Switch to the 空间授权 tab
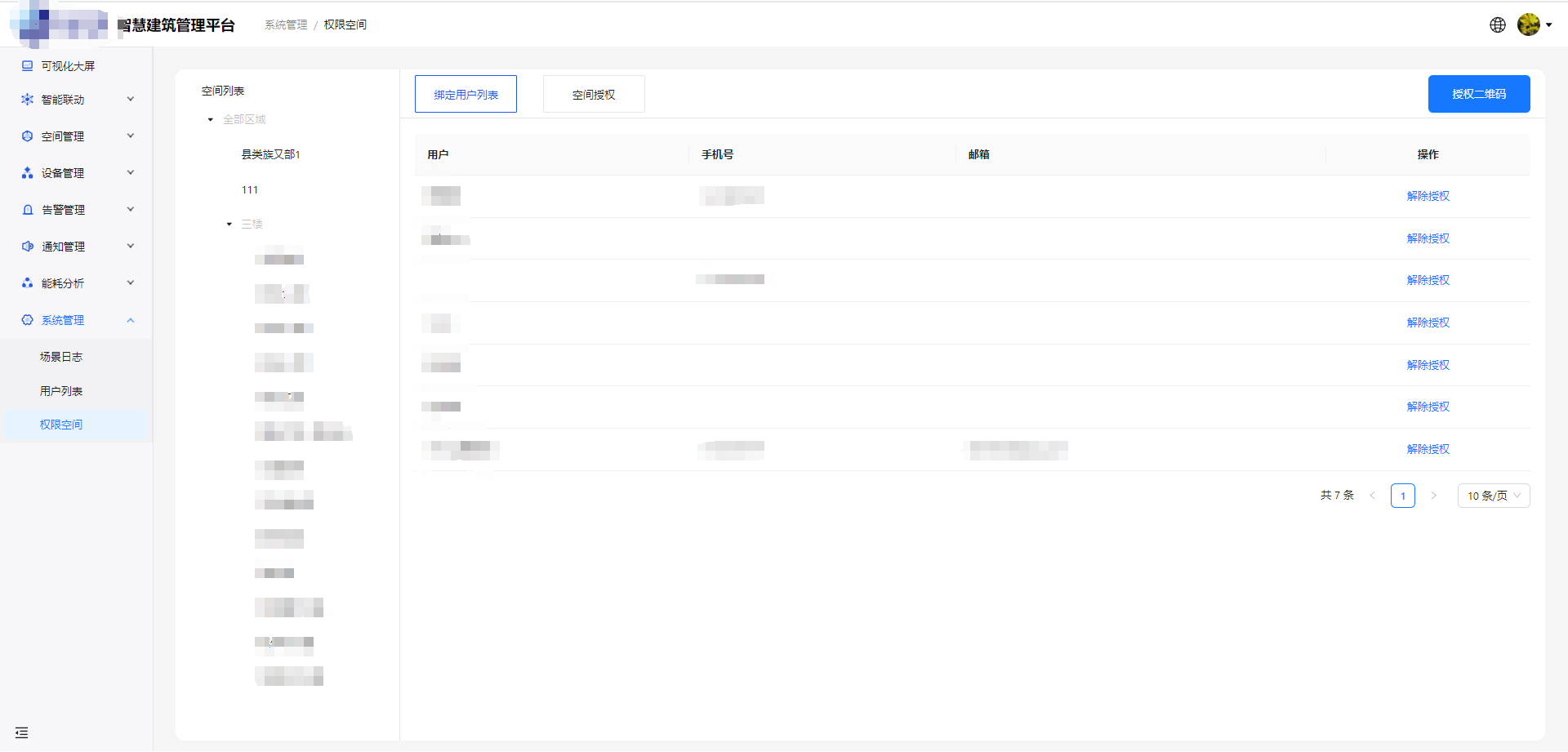 594,95
